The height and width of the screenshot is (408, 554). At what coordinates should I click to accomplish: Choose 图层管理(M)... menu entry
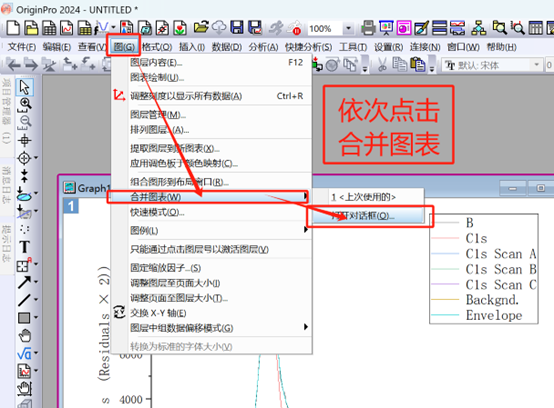(211, 114)
